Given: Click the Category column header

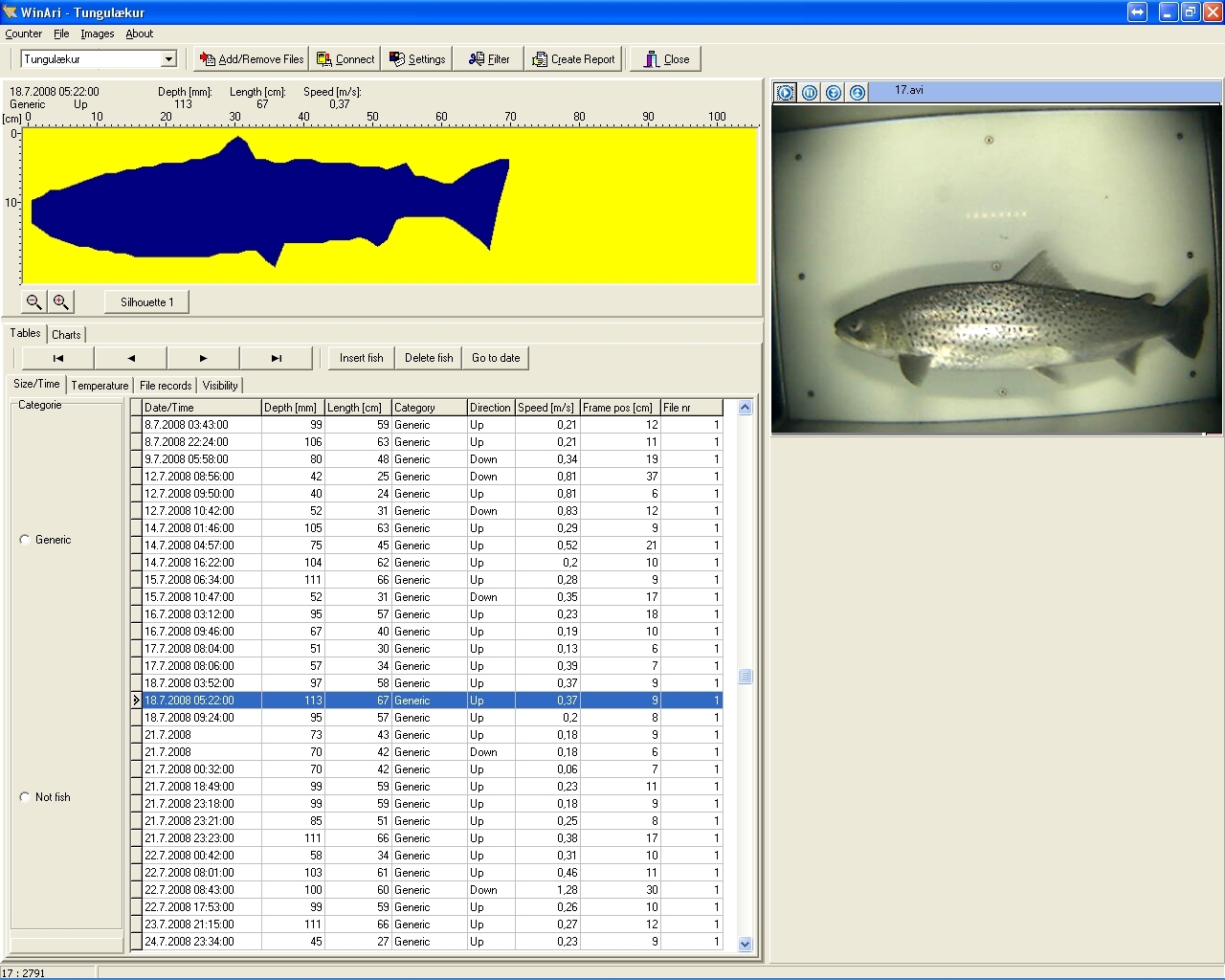Looking at the screenshot, I should [430, 408].
